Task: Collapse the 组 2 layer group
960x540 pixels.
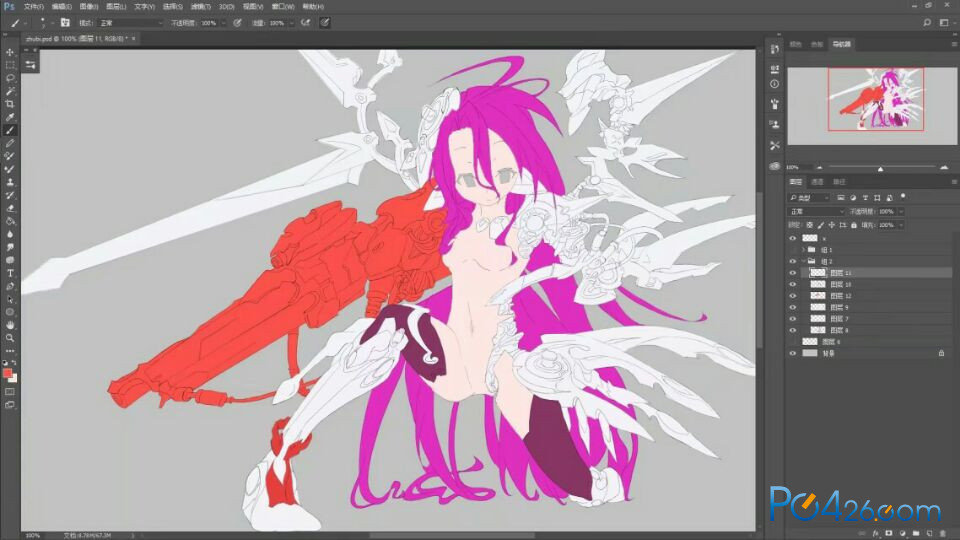Action: coord(803,261)
